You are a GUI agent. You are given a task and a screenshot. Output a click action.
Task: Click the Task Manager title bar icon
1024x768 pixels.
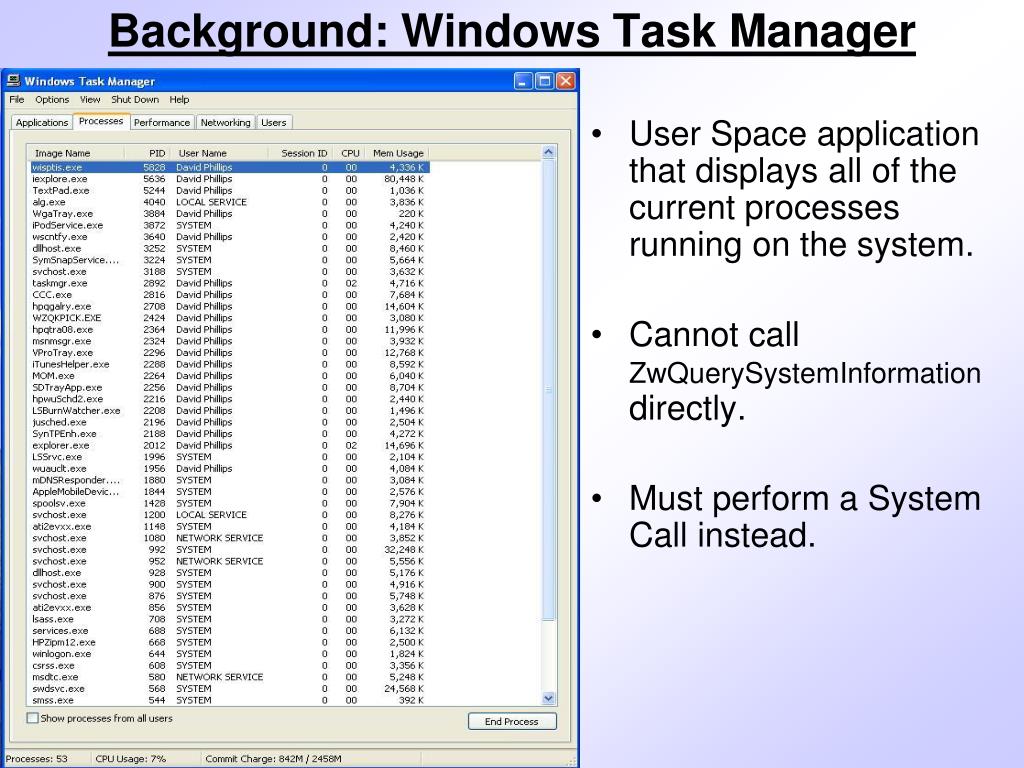(13, 81)
